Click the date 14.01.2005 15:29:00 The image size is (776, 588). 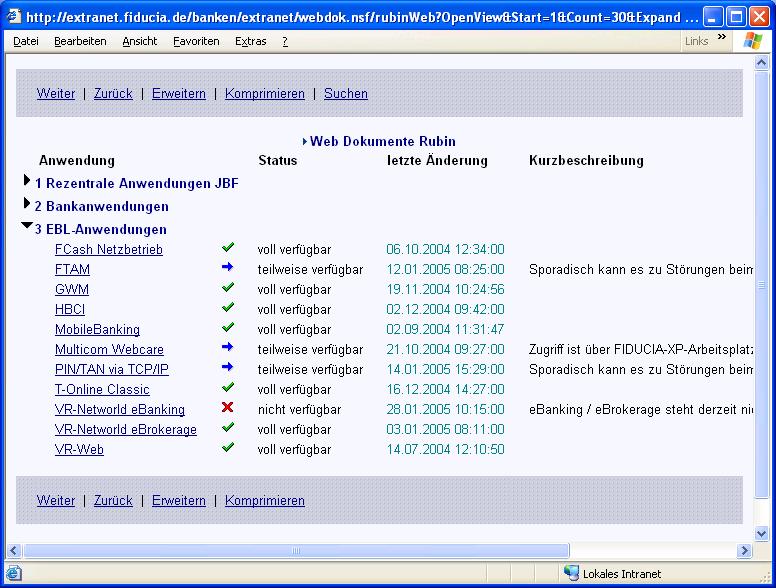[x=445, y=369]
